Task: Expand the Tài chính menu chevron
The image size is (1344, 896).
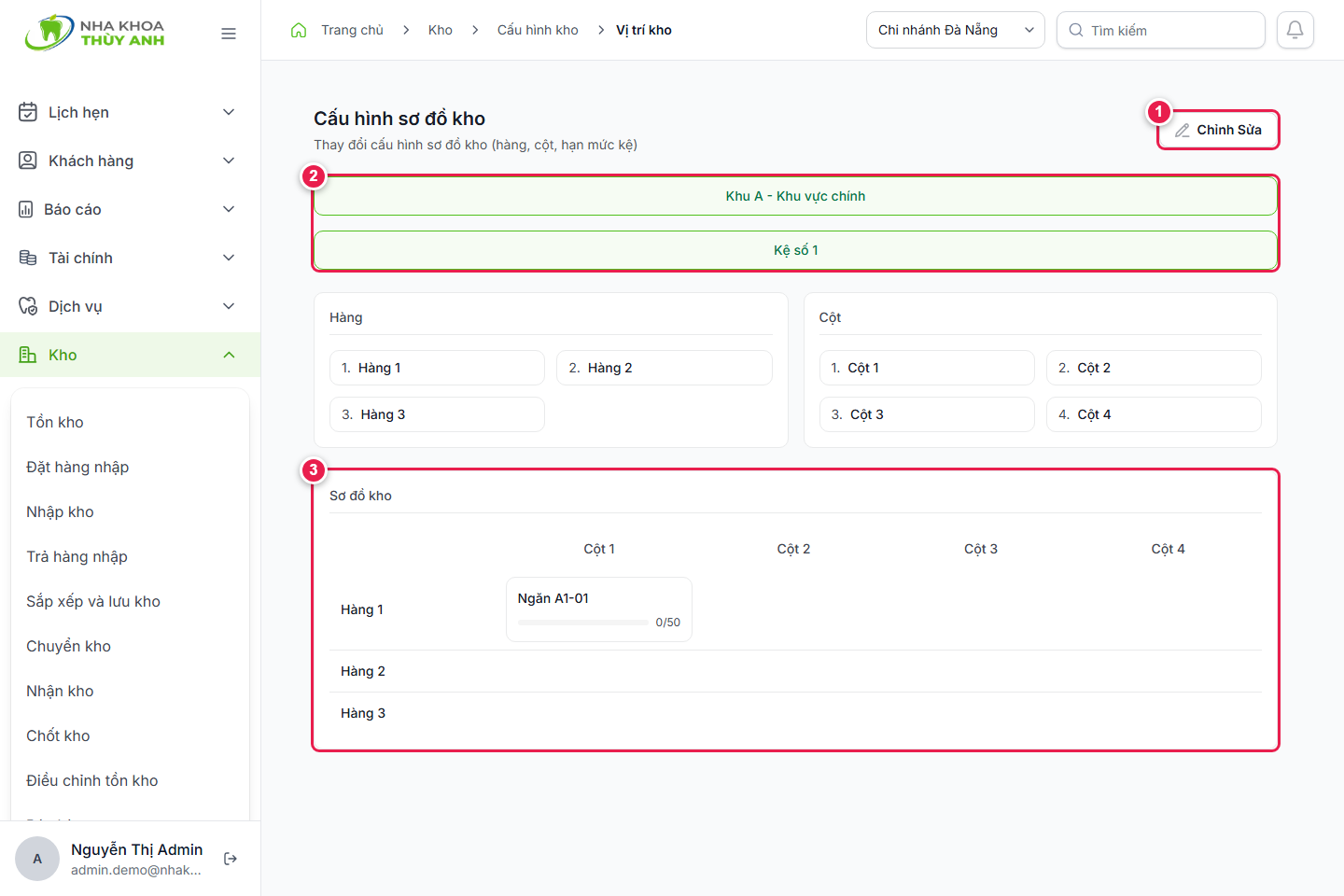Action: click(229, 258)
